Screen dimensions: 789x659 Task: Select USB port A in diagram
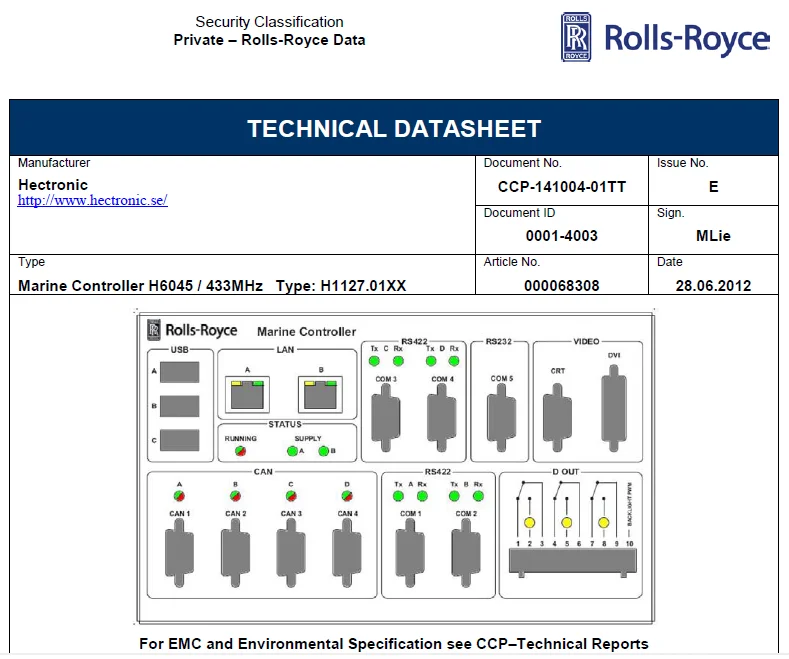coord(180,372)
